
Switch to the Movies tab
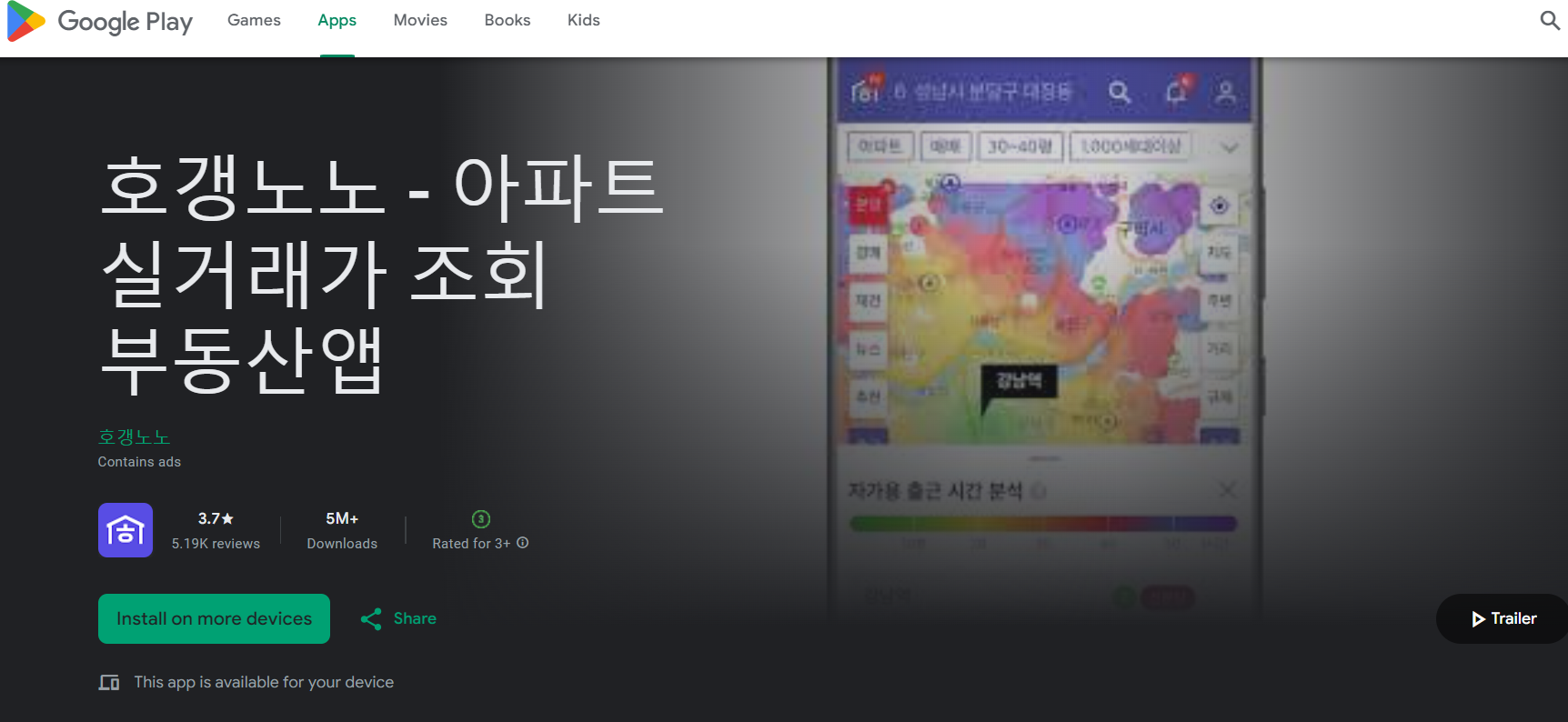tap(420, 20)
